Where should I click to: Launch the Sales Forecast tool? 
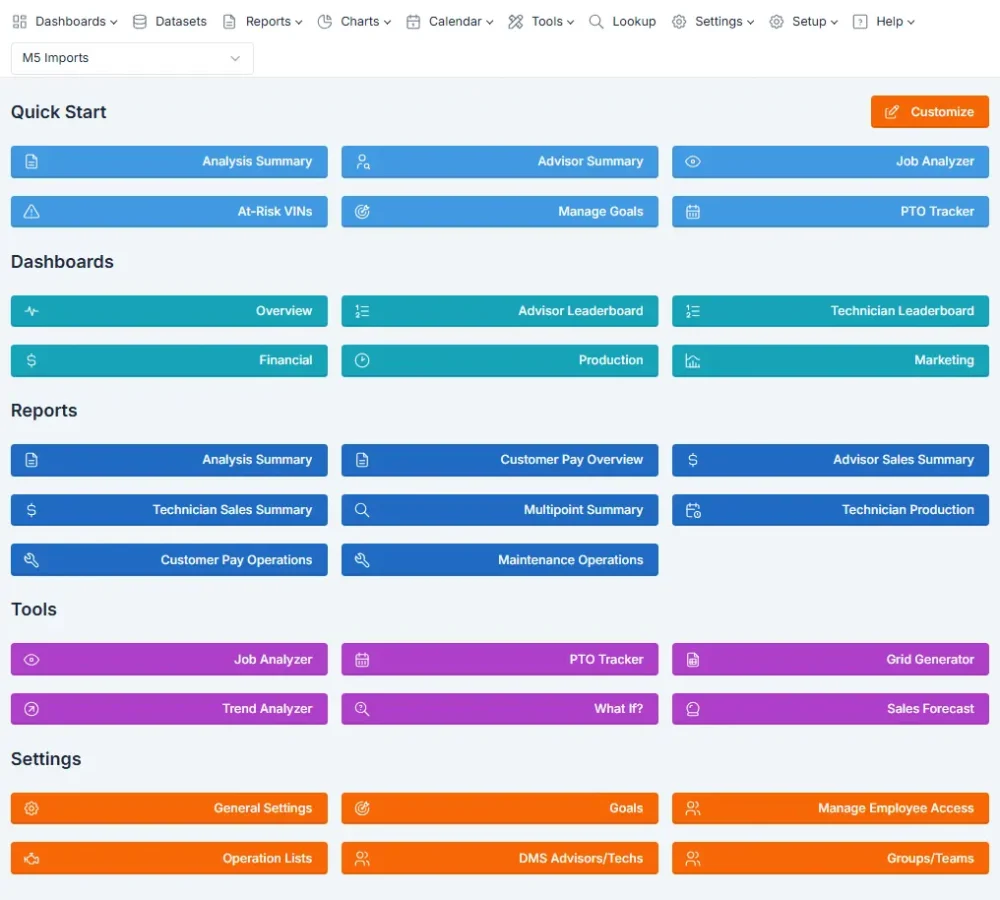[830, 709]
